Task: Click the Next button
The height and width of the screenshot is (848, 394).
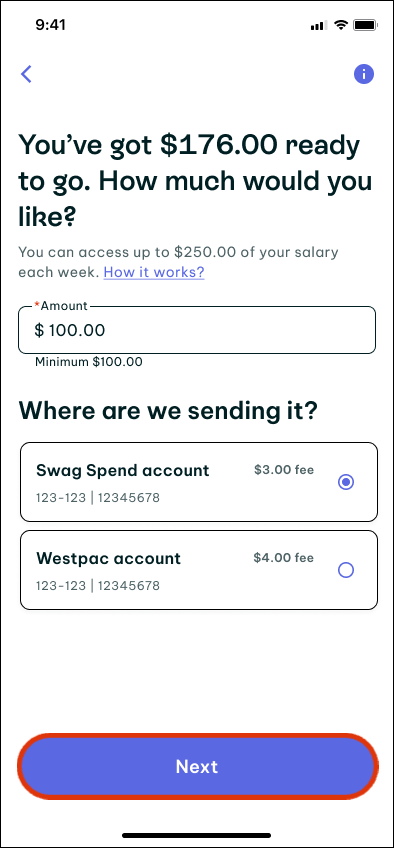Action: 197,766
